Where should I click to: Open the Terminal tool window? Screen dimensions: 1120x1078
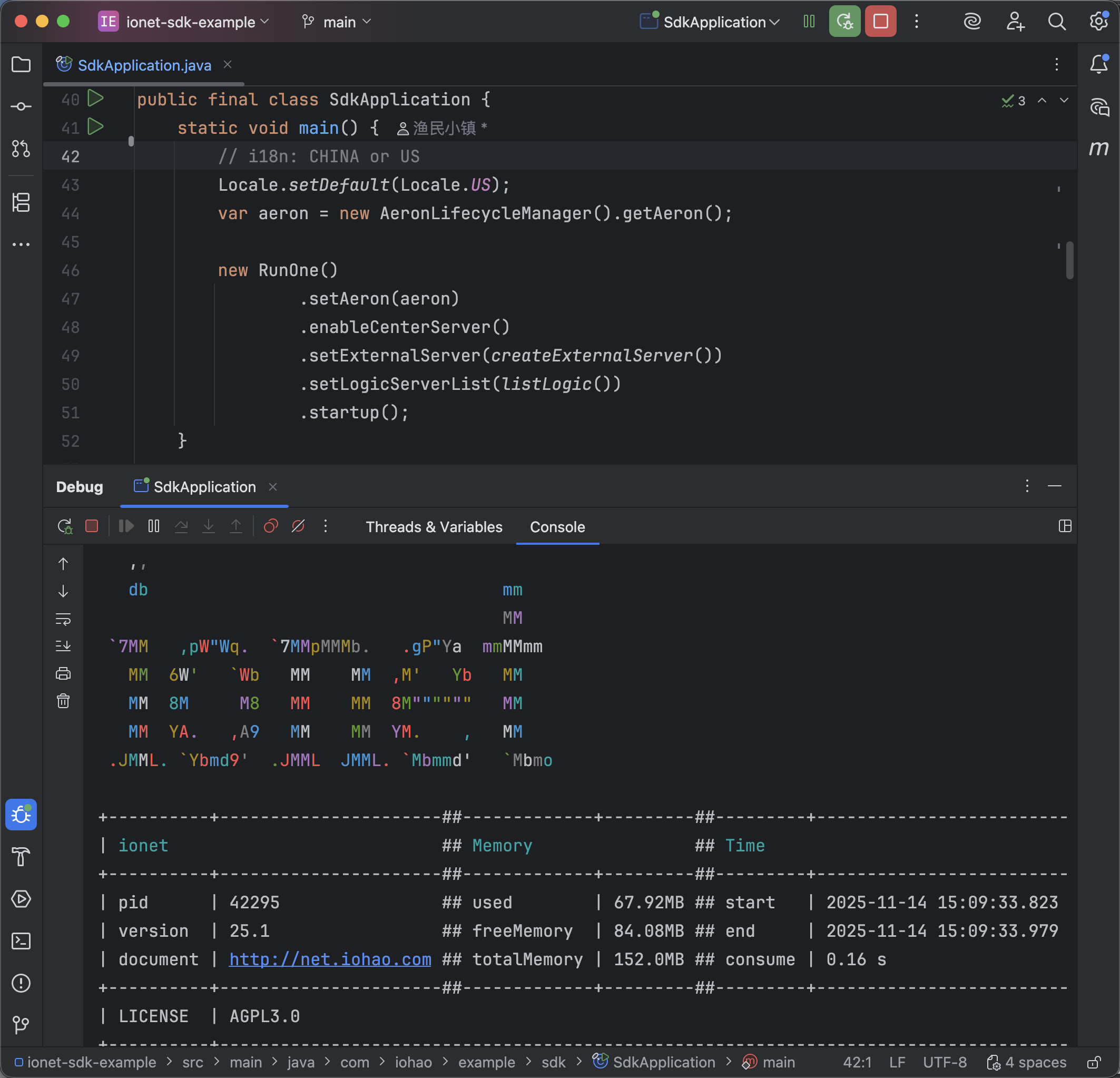(x=21, y=941)
